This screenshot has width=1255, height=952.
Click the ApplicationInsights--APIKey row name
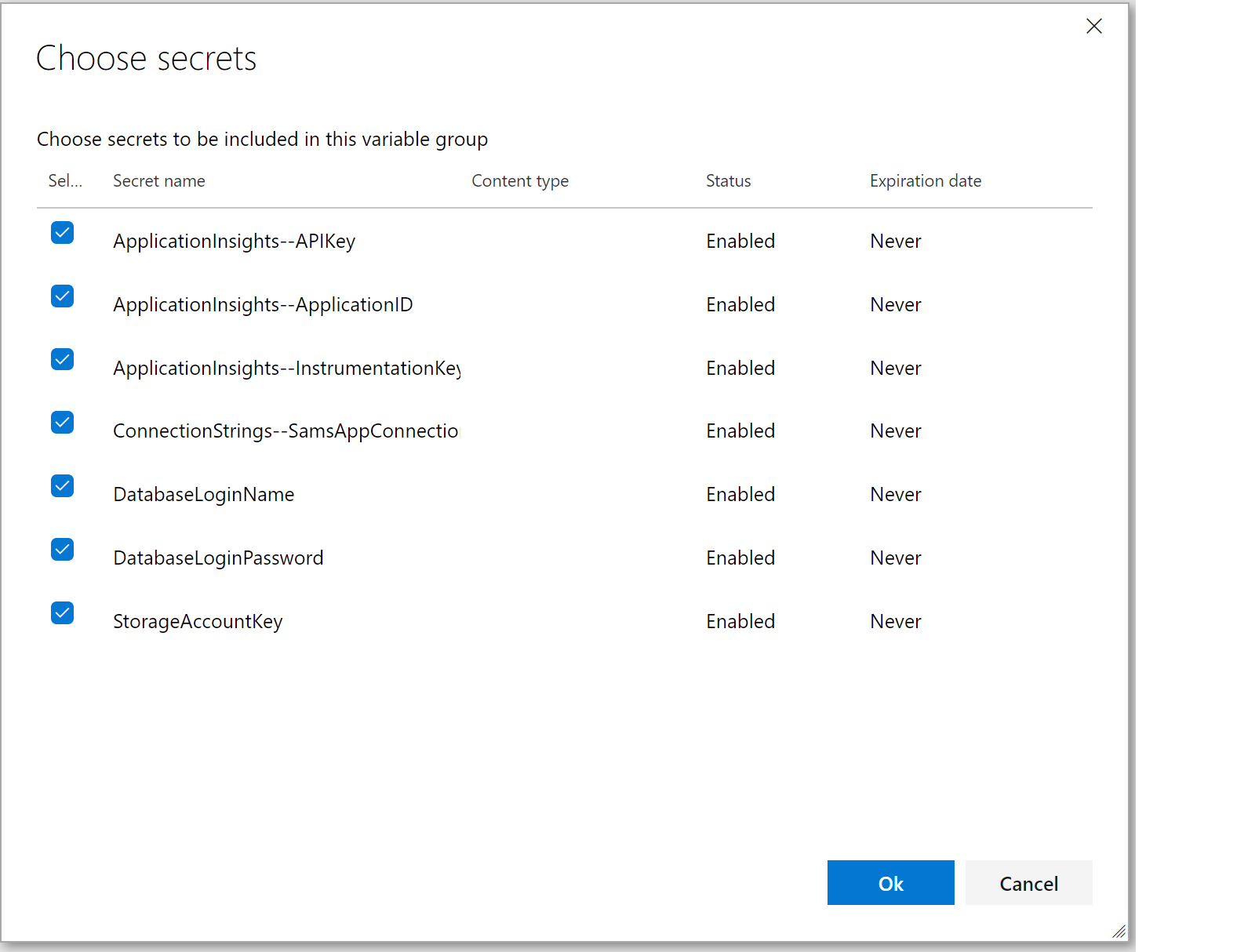(234, 242)
